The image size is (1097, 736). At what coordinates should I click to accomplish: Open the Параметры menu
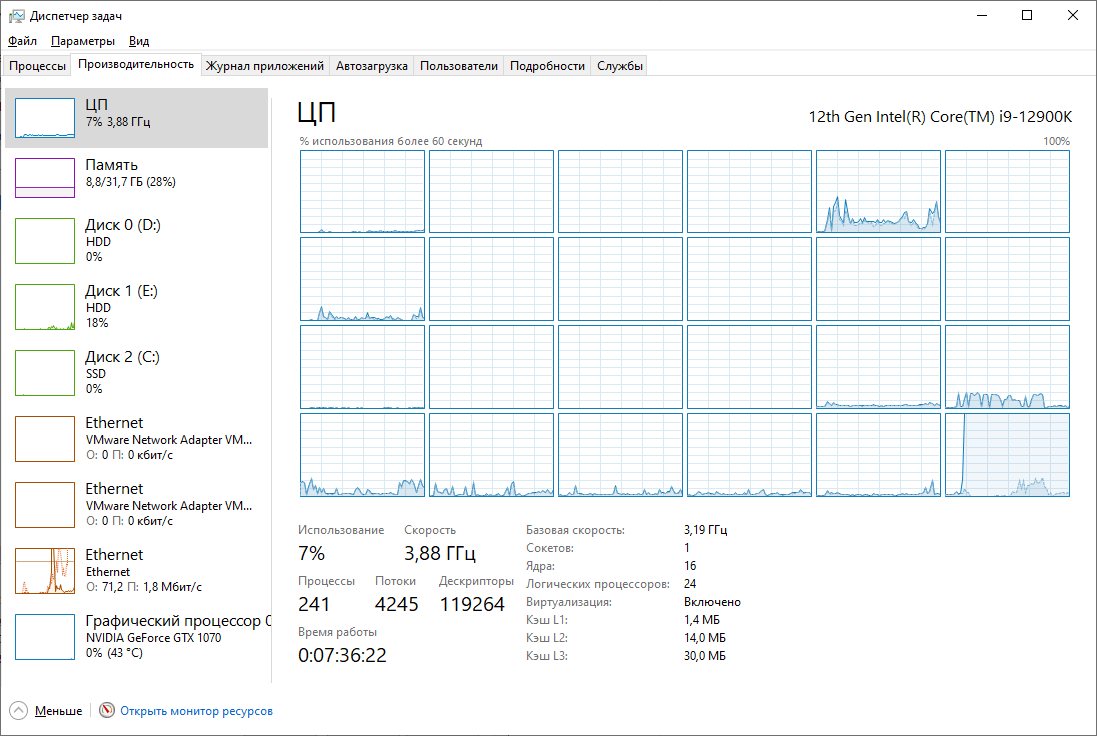(x=83, y=41)
